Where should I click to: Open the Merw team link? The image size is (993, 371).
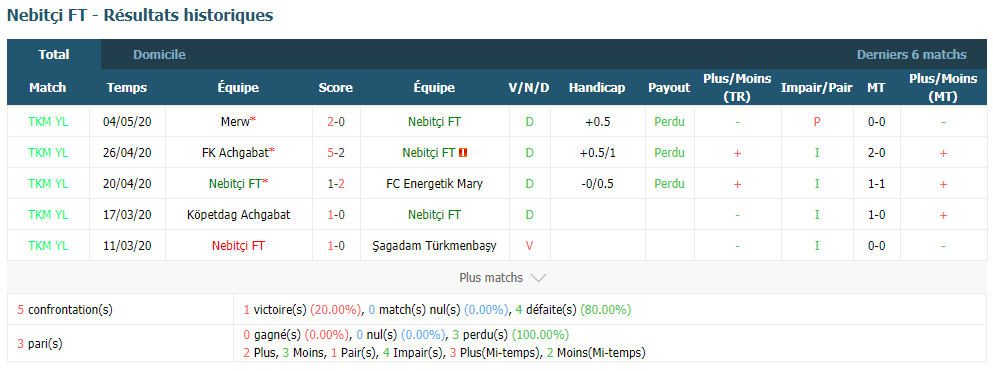[234, 122]
